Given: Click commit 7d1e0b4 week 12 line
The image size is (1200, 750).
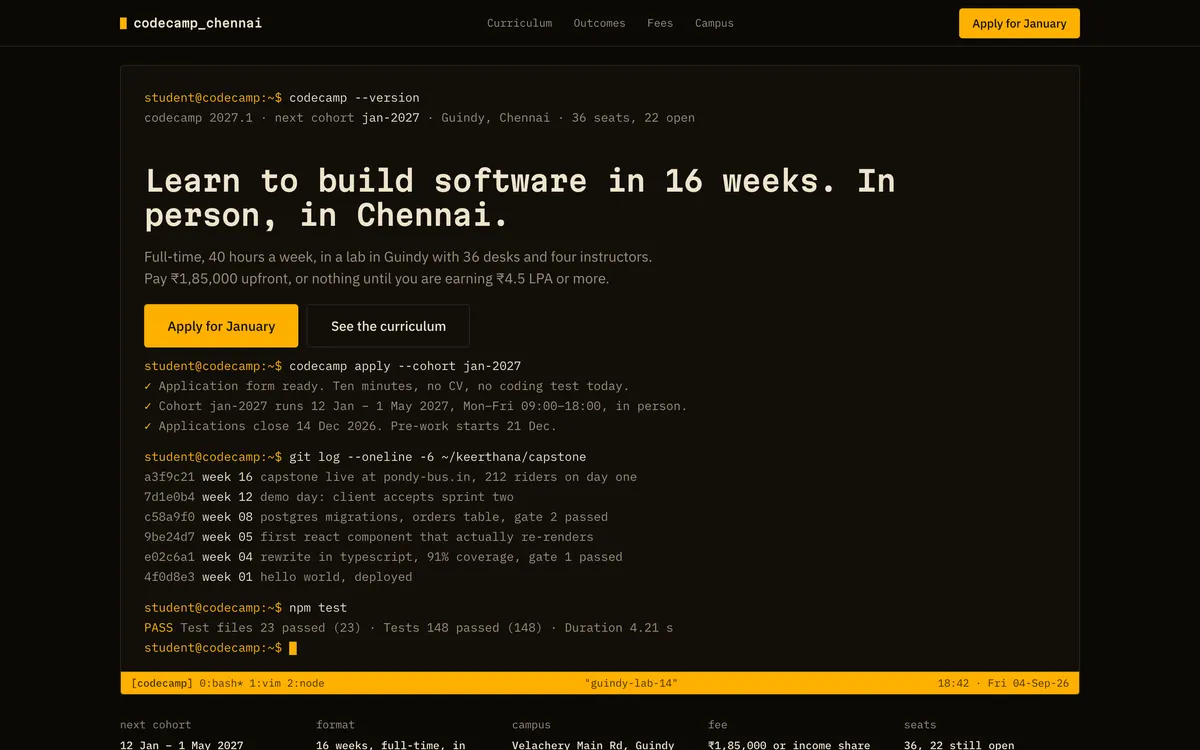Looking at the screenshot, I should tap(329, 497).
